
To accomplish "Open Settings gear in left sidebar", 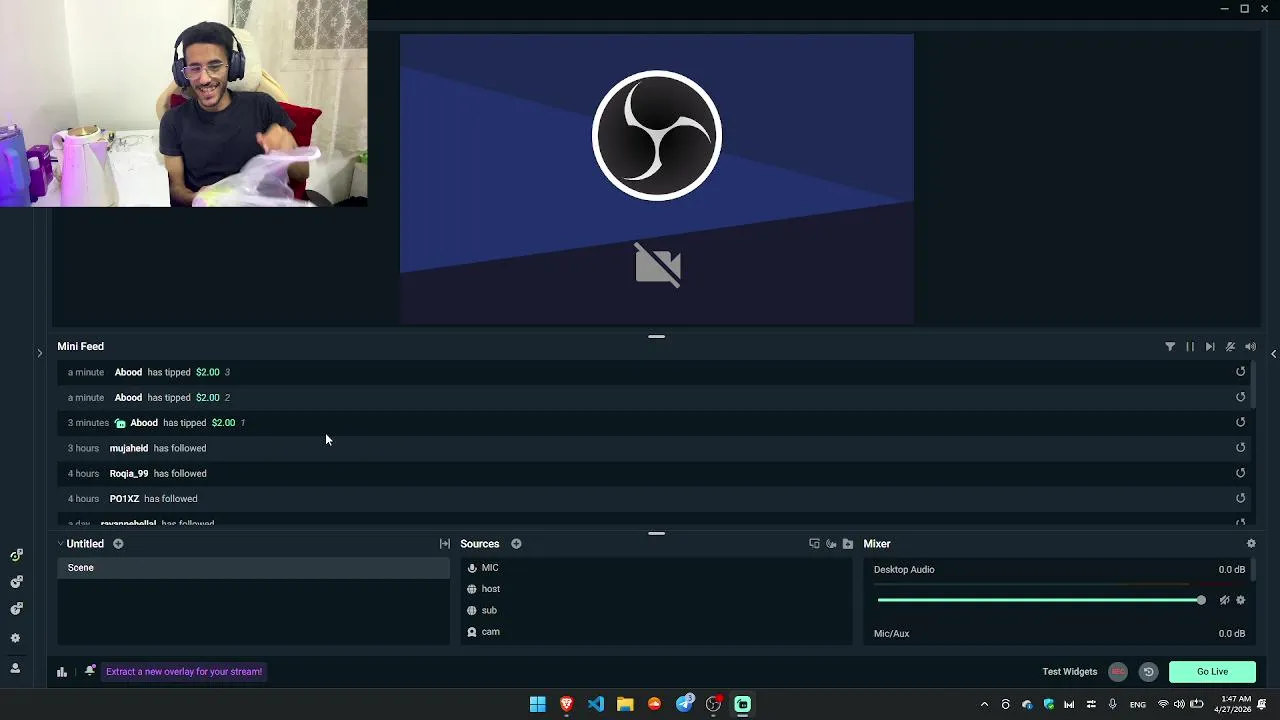I will (15, 638).
